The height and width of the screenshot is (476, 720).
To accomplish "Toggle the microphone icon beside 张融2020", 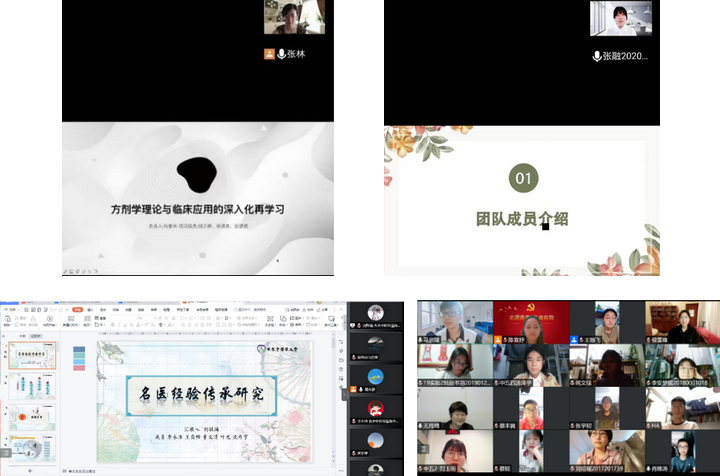I will point(597,57).
